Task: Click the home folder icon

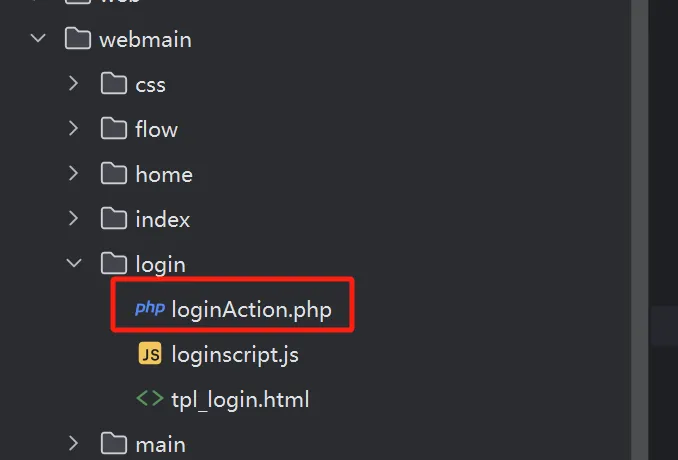Action: pos(114,173)
